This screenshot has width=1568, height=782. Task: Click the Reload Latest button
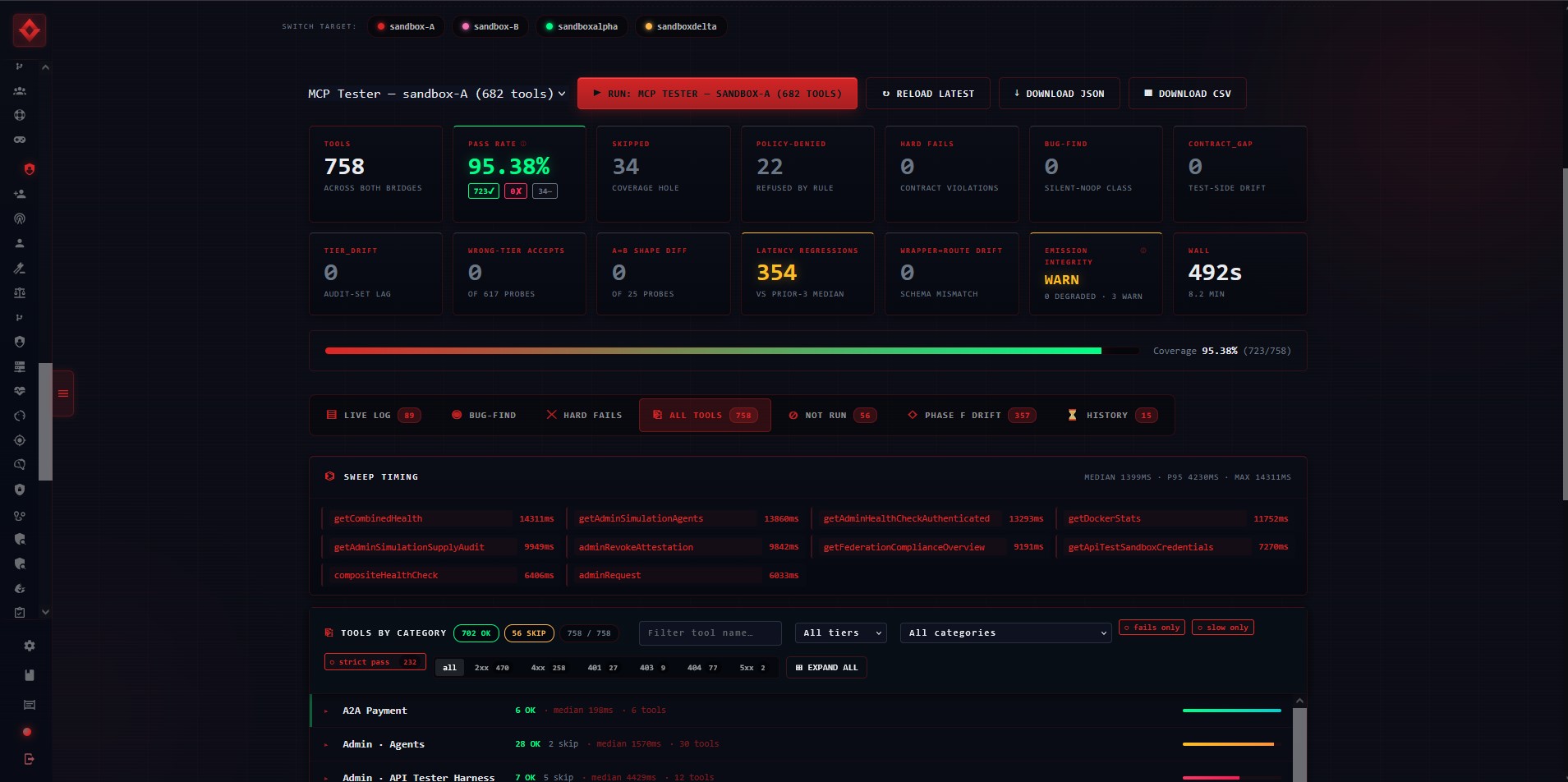coord(928,94)
